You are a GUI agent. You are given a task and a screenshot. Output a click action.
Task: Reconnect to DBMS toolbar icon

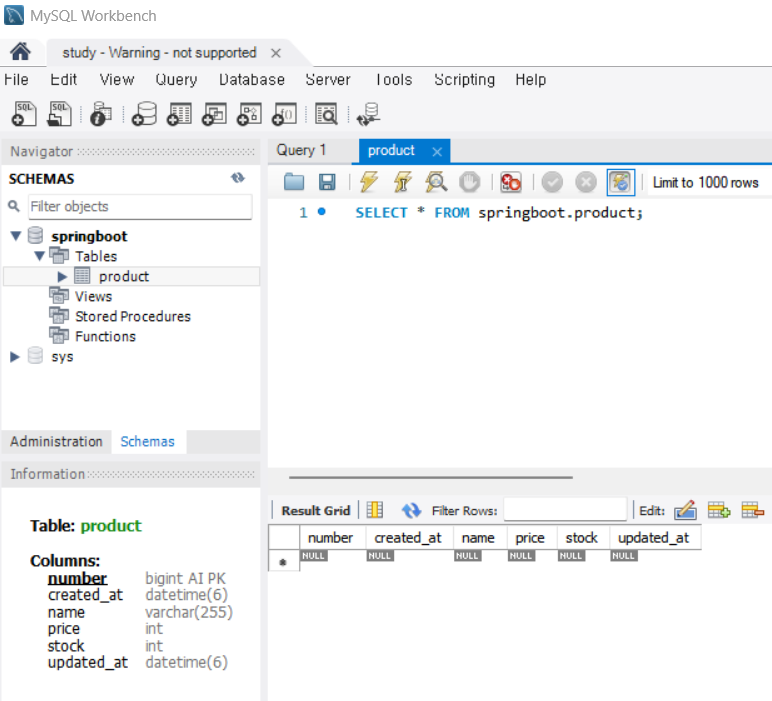point(368,114)
